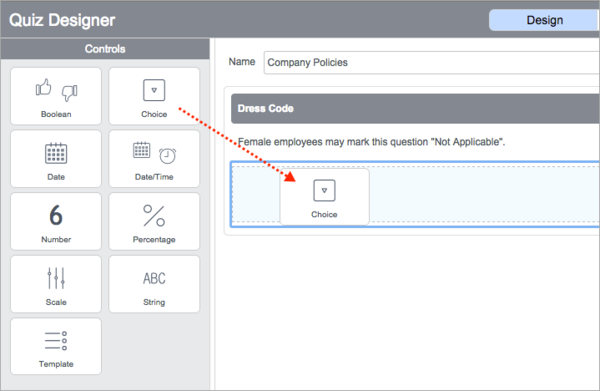
Task: Select the Template list control
Action: click(56, 346)
